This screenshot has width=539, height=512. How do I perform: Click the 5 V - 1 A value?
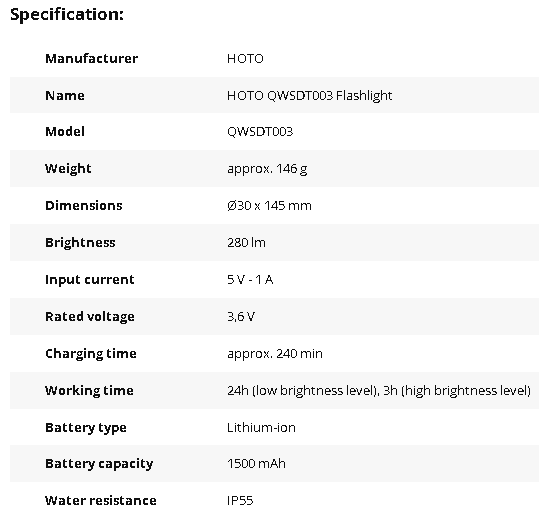pos(250,280)
